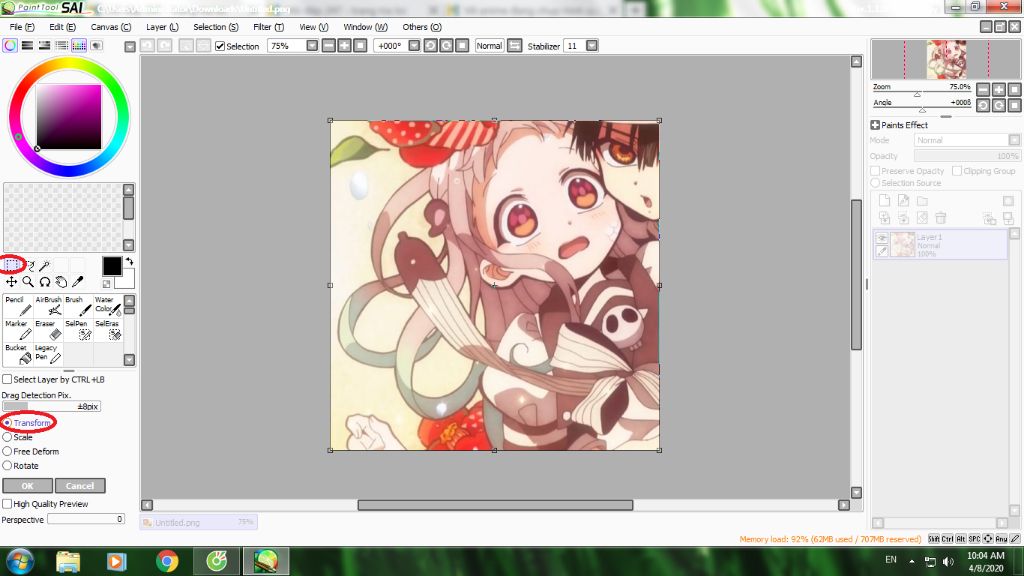Select the Water Color tool
Image resolution: width=1024 pixels, height=576 pixels.
108,306
